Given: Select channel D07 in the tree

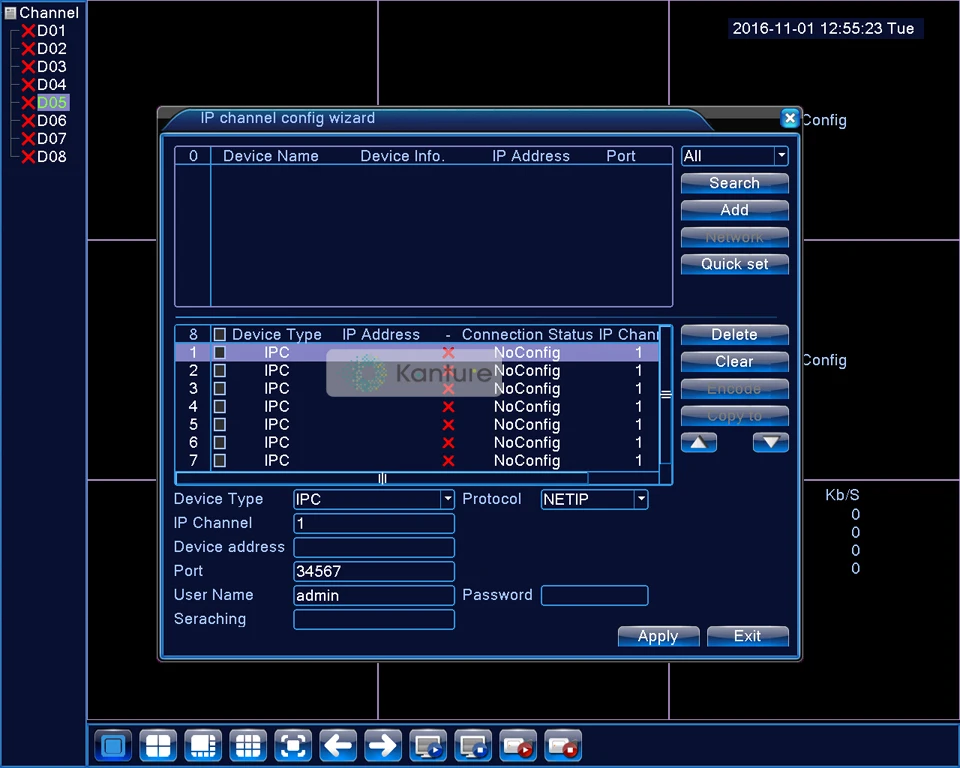Looking at the screenshot, I should point(51,138).
